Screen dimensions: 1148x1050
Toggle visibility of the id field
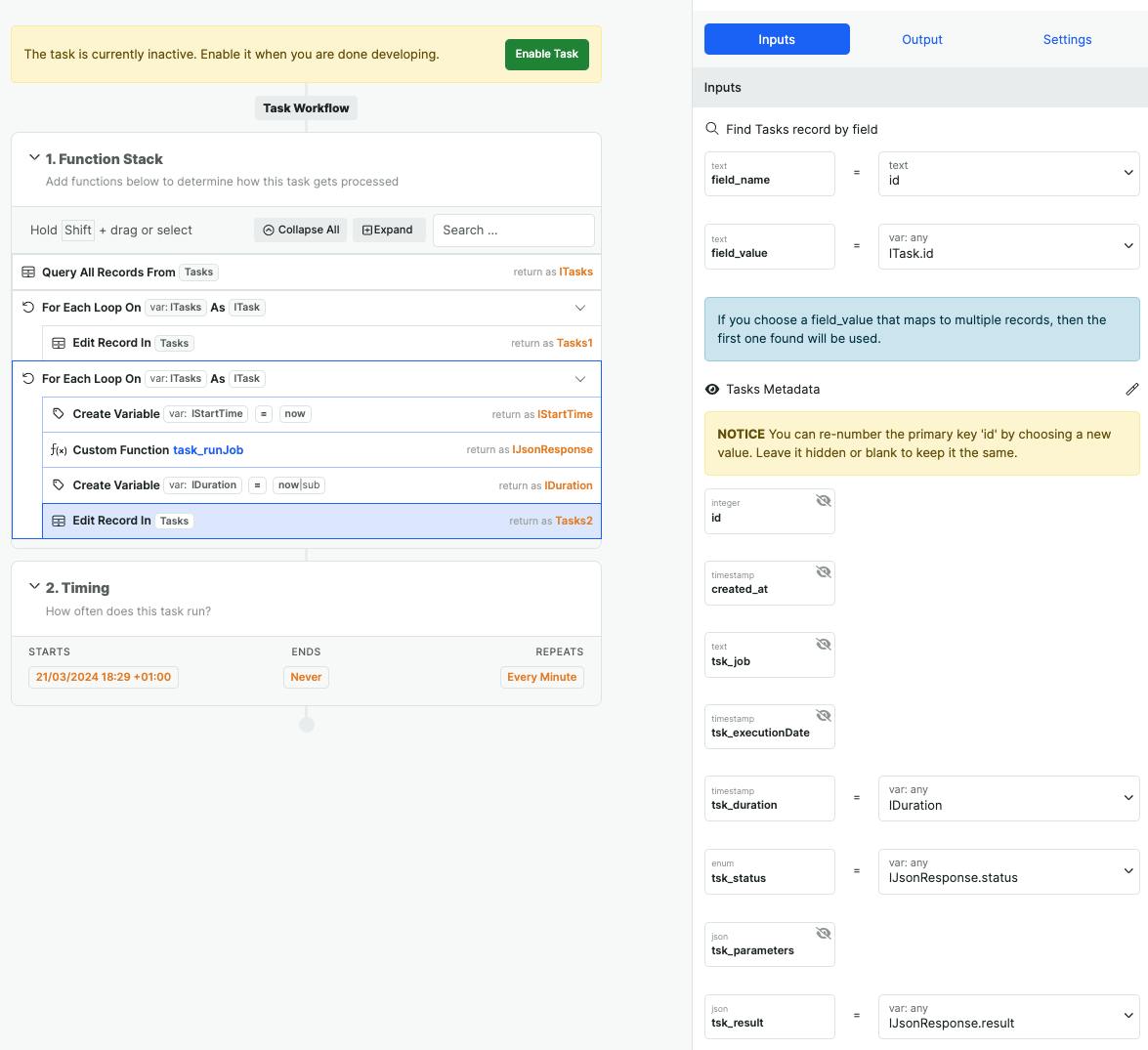(x=823, y=500)
